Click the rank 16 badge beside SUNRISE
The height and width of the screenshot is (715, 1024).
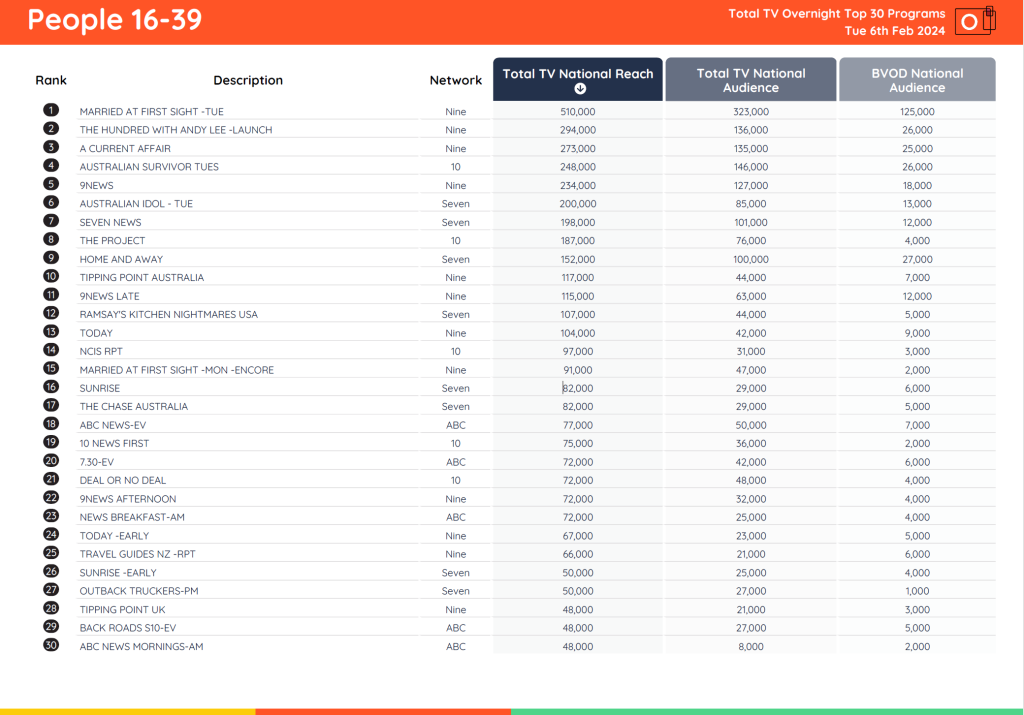coord(51,388)
